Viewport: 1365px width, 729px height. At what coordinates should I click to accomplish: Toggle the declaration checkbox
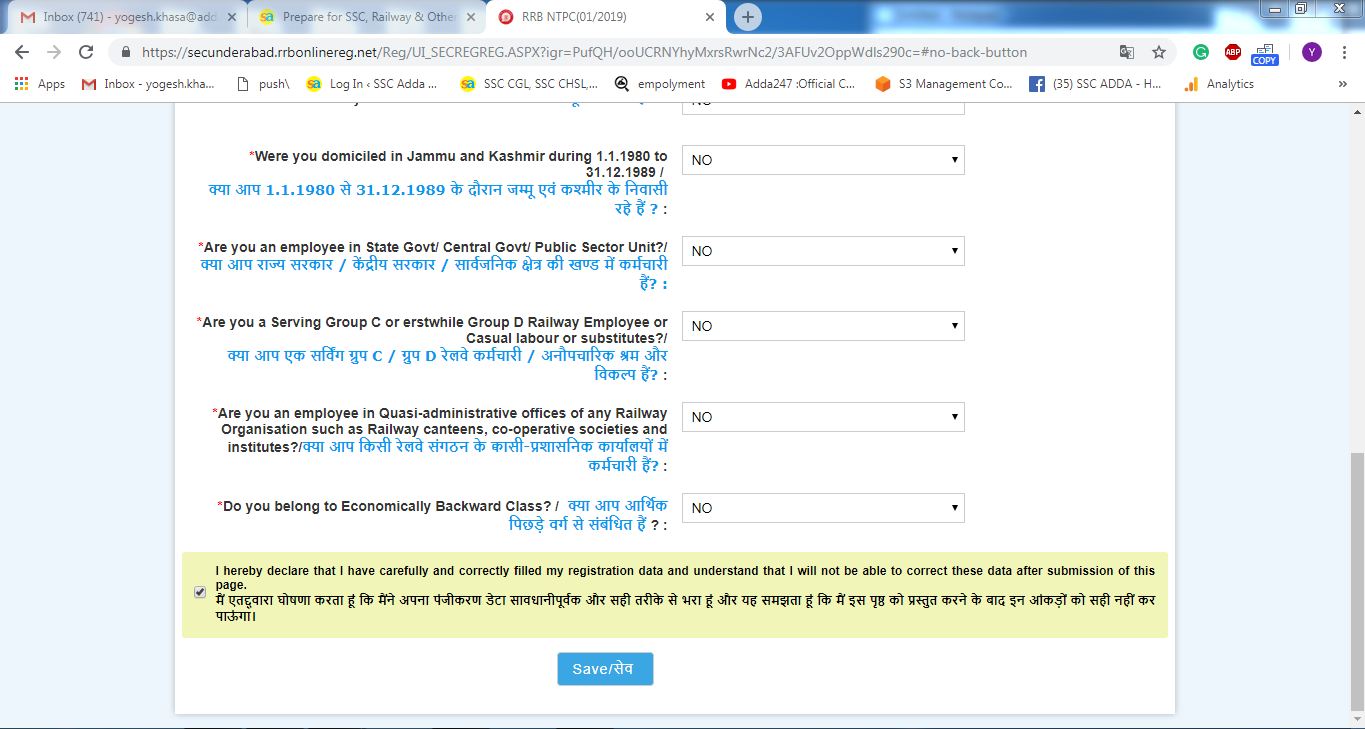(200, 592)
